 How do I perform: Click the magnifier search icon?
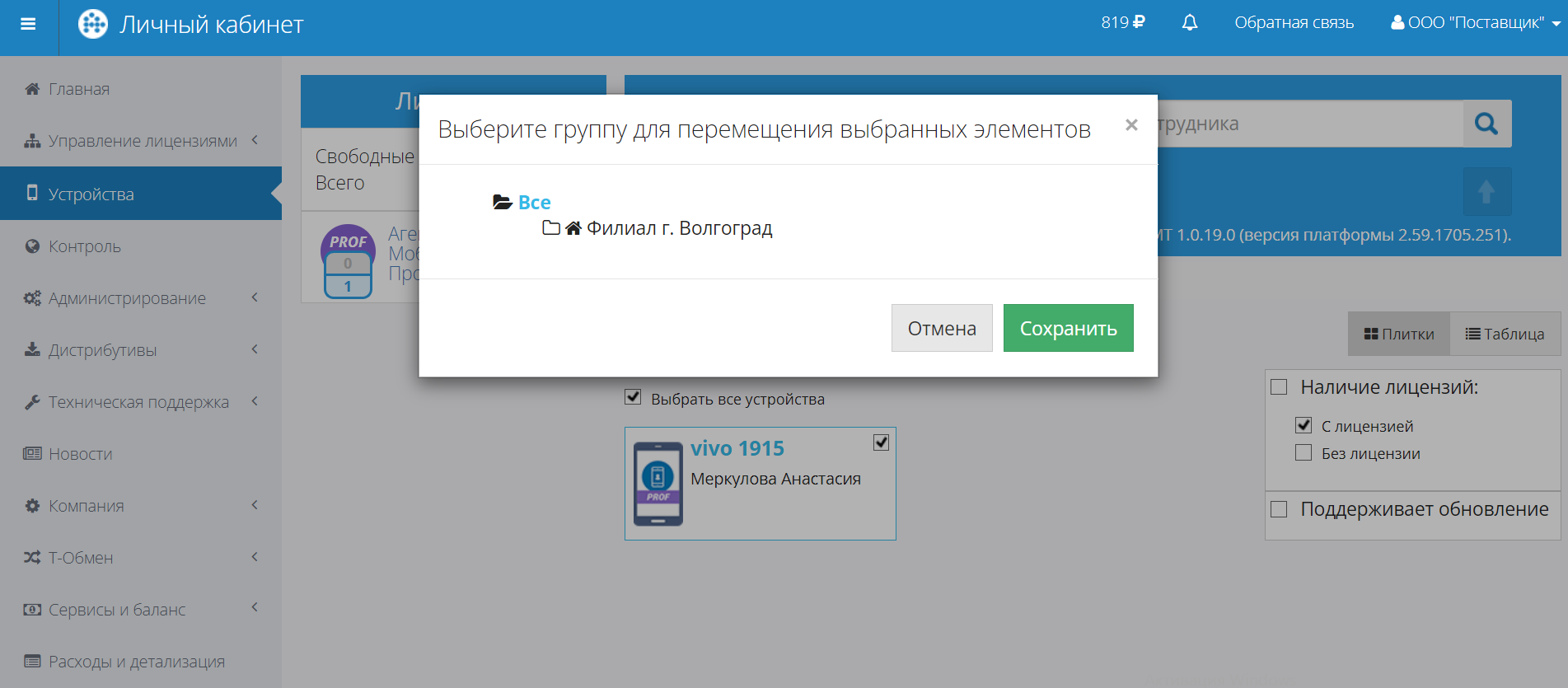tap(1486, 124)
